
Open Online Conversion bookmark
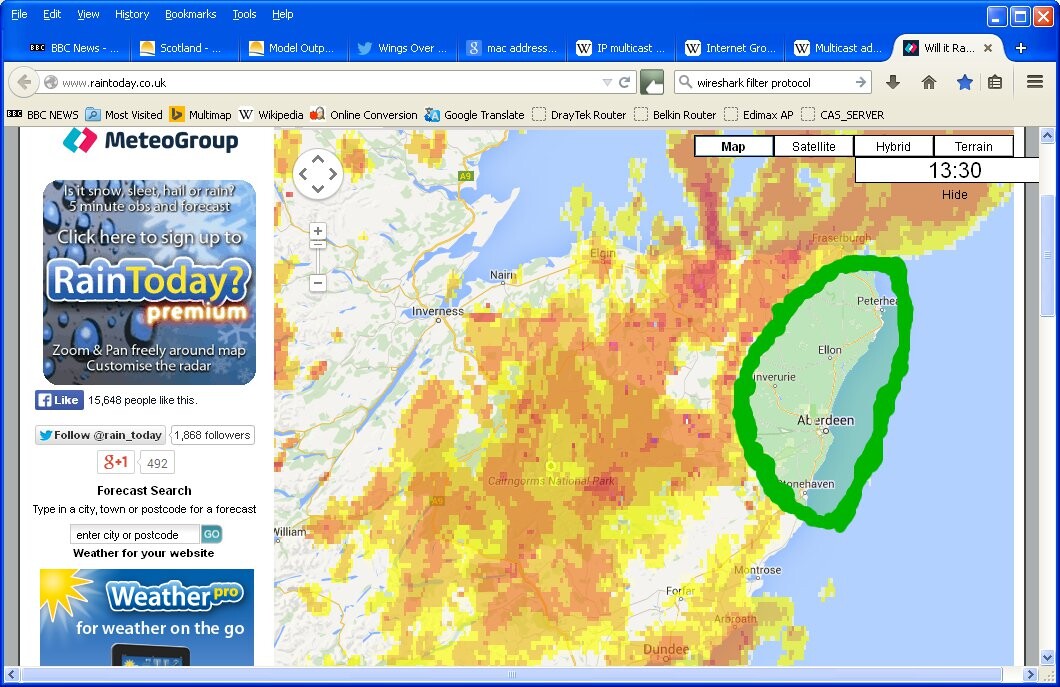pos(364,115)
